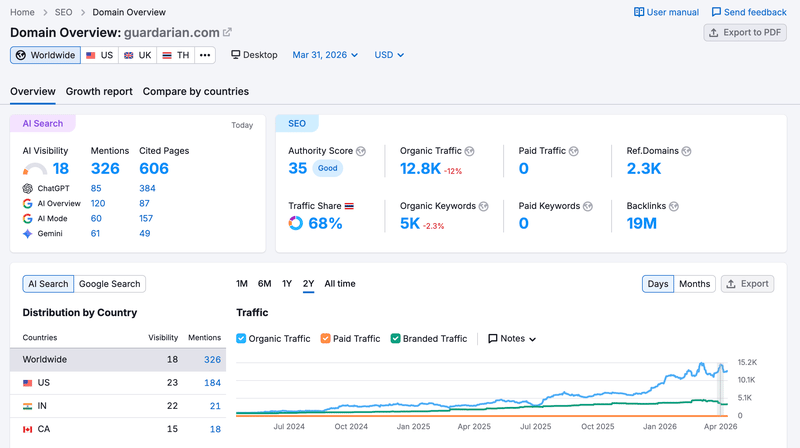Viewport: 800px width, 448px height.
Task: Open external link icon beside guardarian.com
Action: click(x=228, y=32)
